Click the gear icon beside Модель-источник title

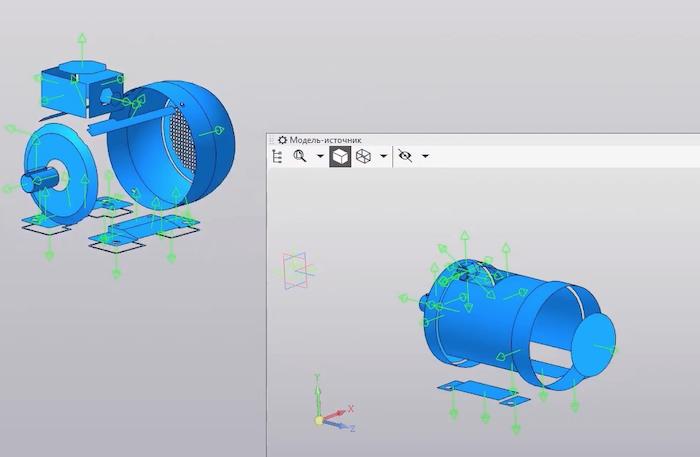tap(283, 140)
